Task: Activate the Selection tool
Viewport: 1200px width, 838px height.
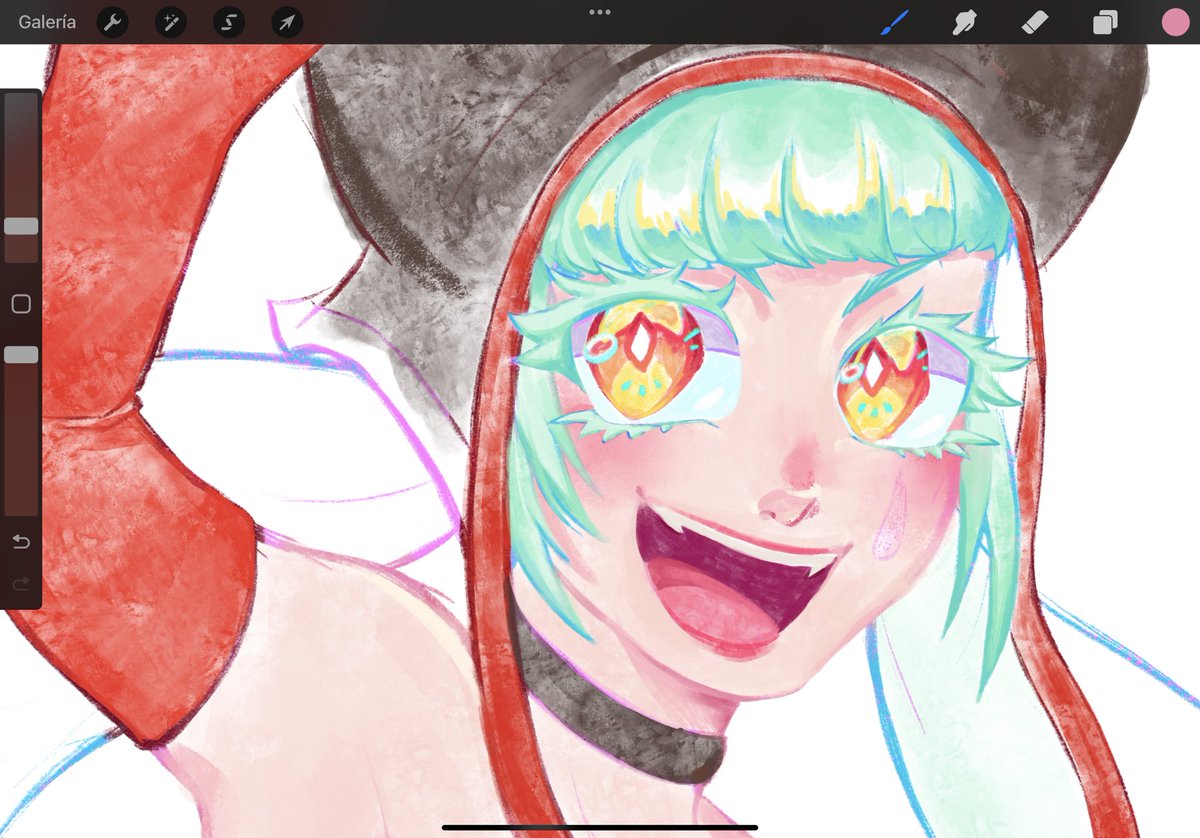Action: point(228,21)
